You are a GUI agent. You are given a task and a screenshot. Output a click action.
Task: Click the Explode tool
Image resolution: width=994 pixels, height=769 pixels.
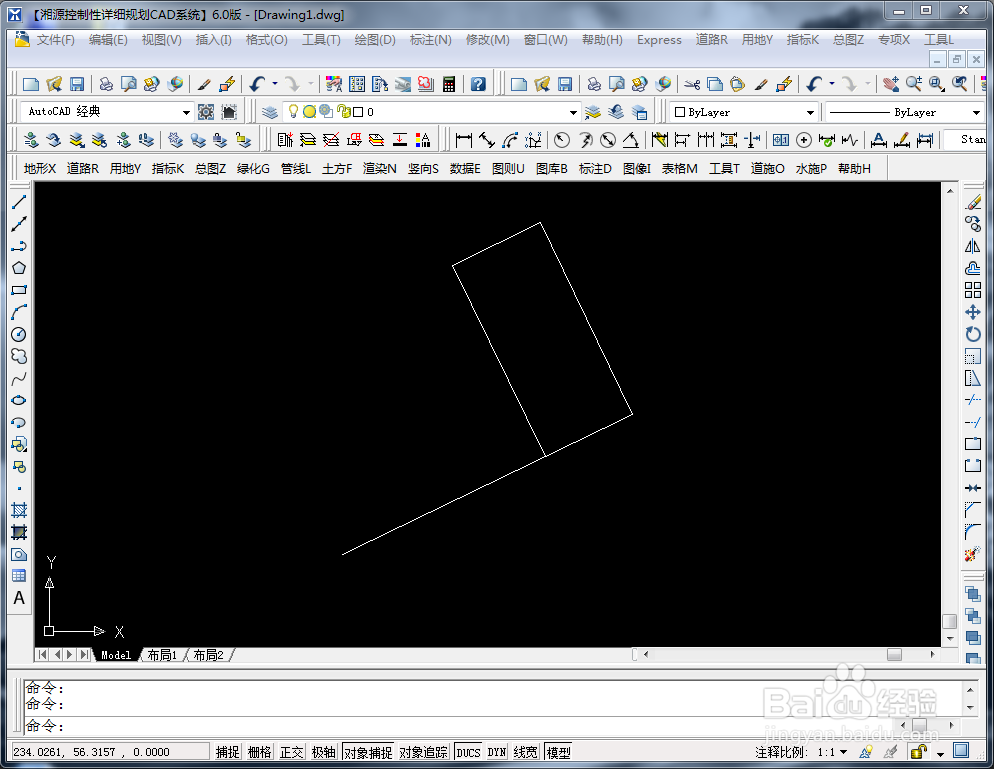coord(973,554)
